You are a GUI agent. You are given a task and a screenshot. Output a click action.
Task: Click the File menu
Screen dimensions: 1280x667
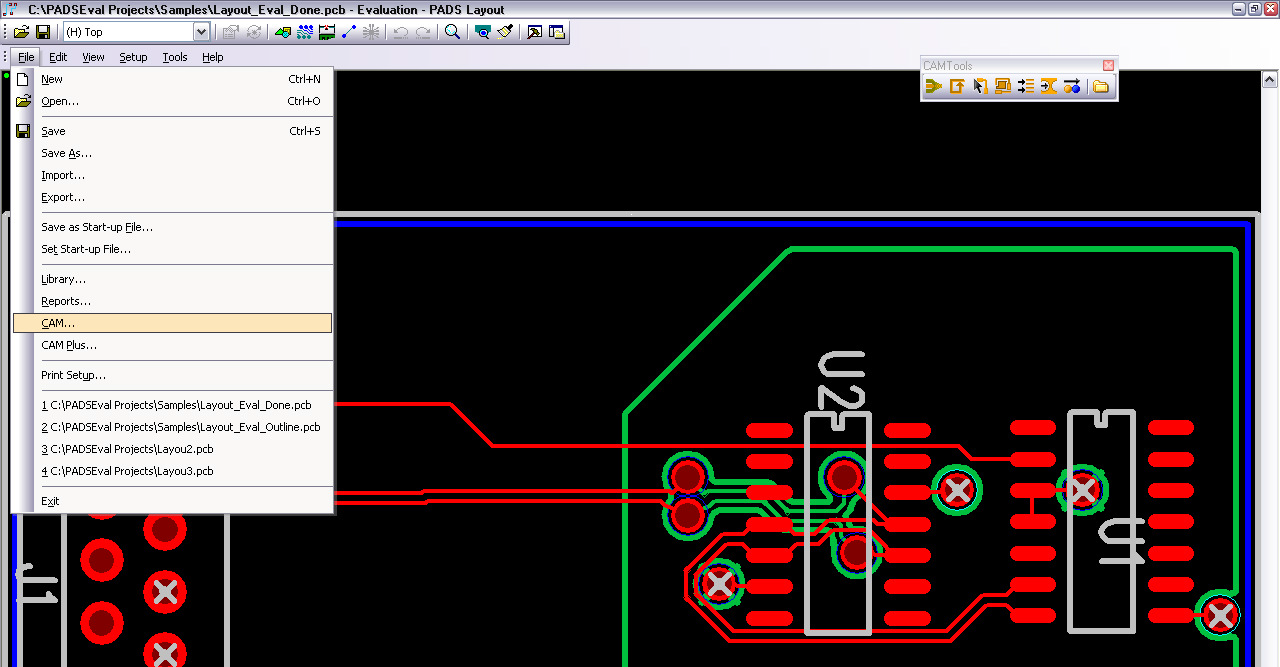pyautogui.click(x=26, y=57)
